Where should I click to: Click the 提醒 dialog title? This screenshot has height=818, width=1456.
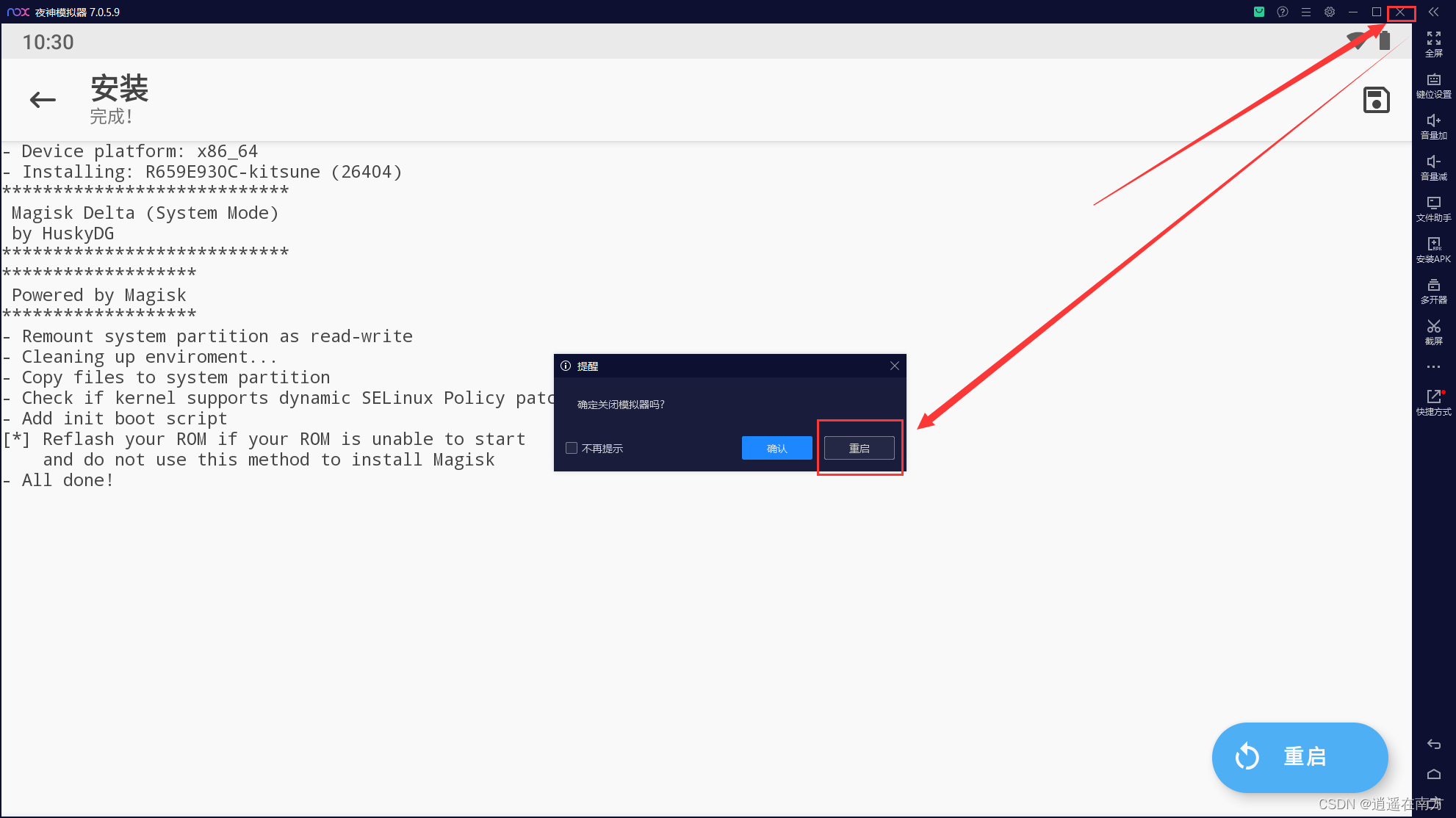click(x=587, y=366)
